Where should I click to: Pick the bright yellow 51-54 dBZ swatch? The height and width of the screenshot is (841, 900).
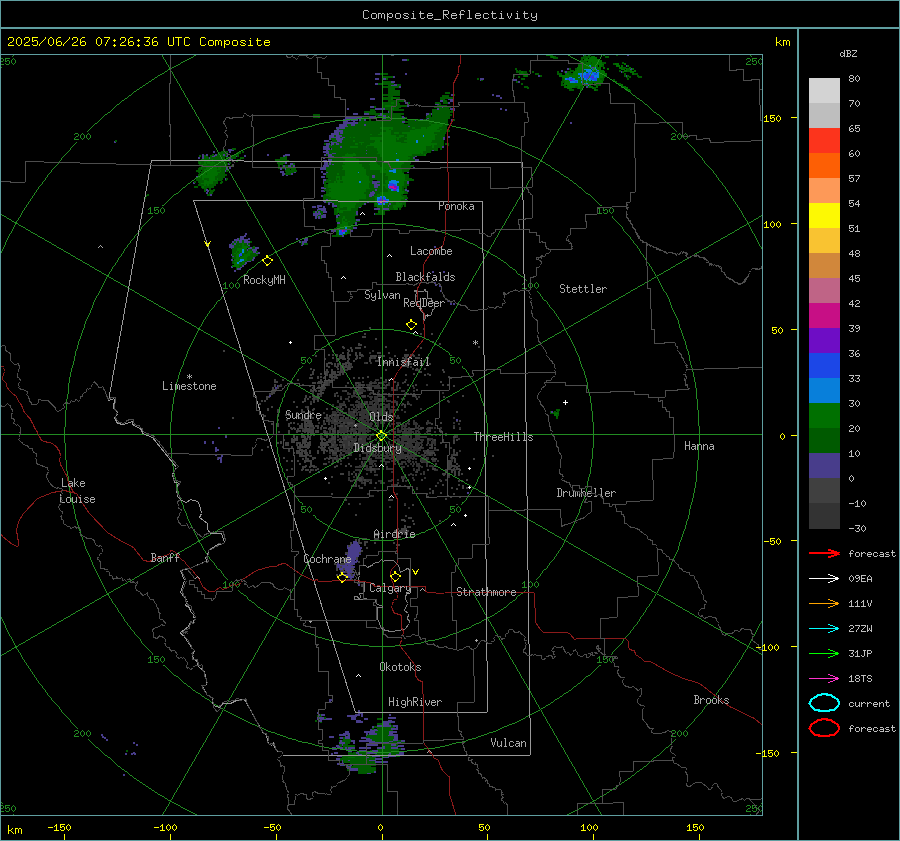point(824,216)
